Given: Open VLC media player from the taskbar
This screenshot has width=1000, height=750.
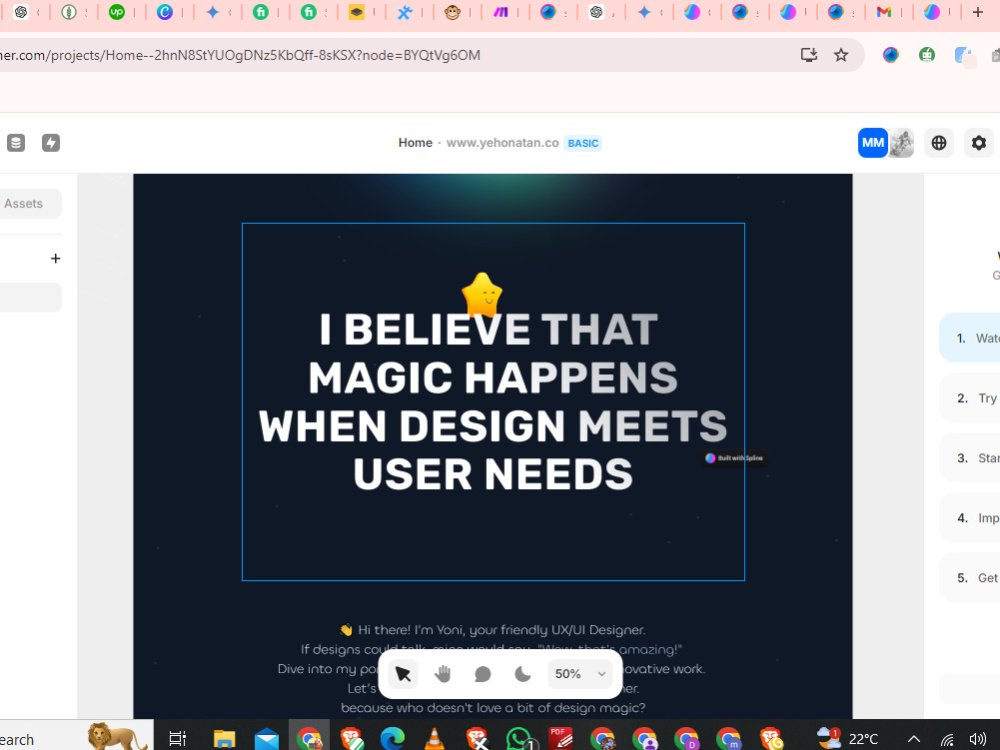Looking at the screenshot, I should tap(434, 738).
